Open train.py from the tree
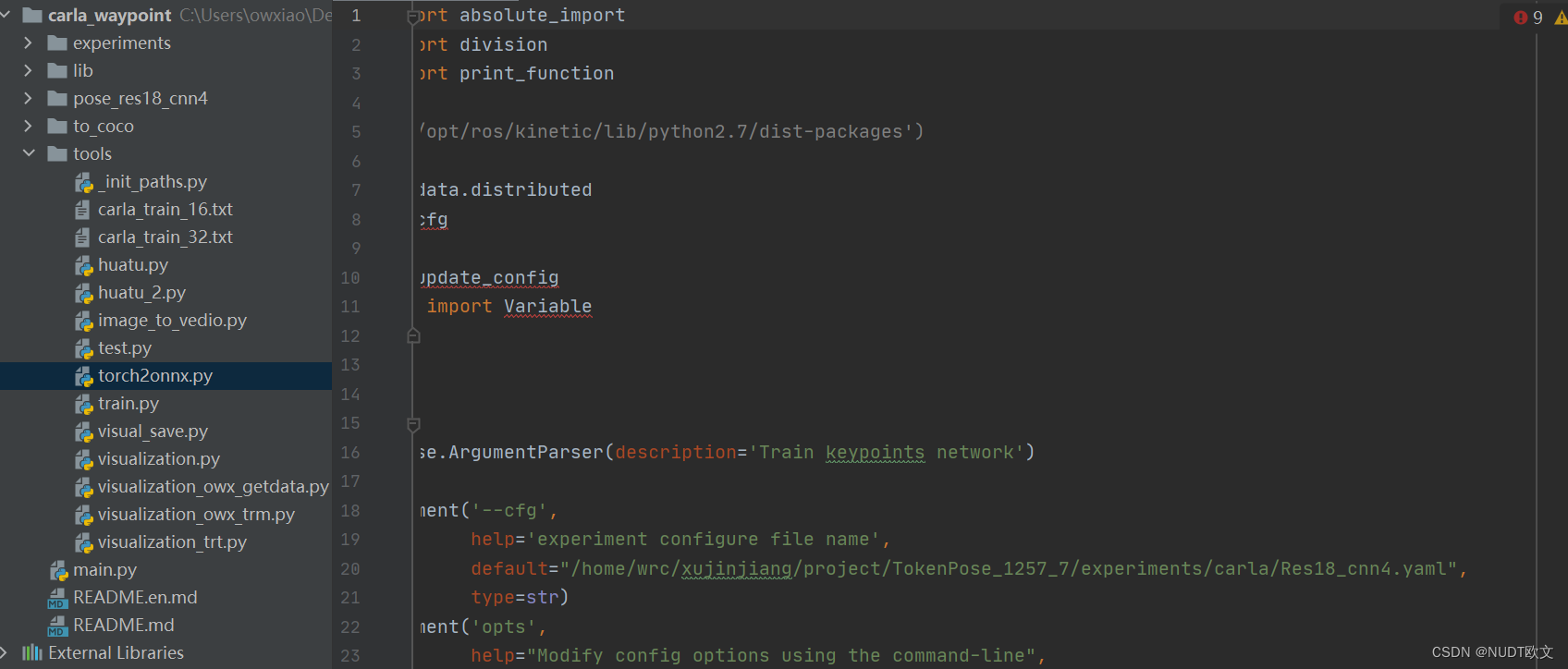 pyautogui.click(x=129, y=403)
